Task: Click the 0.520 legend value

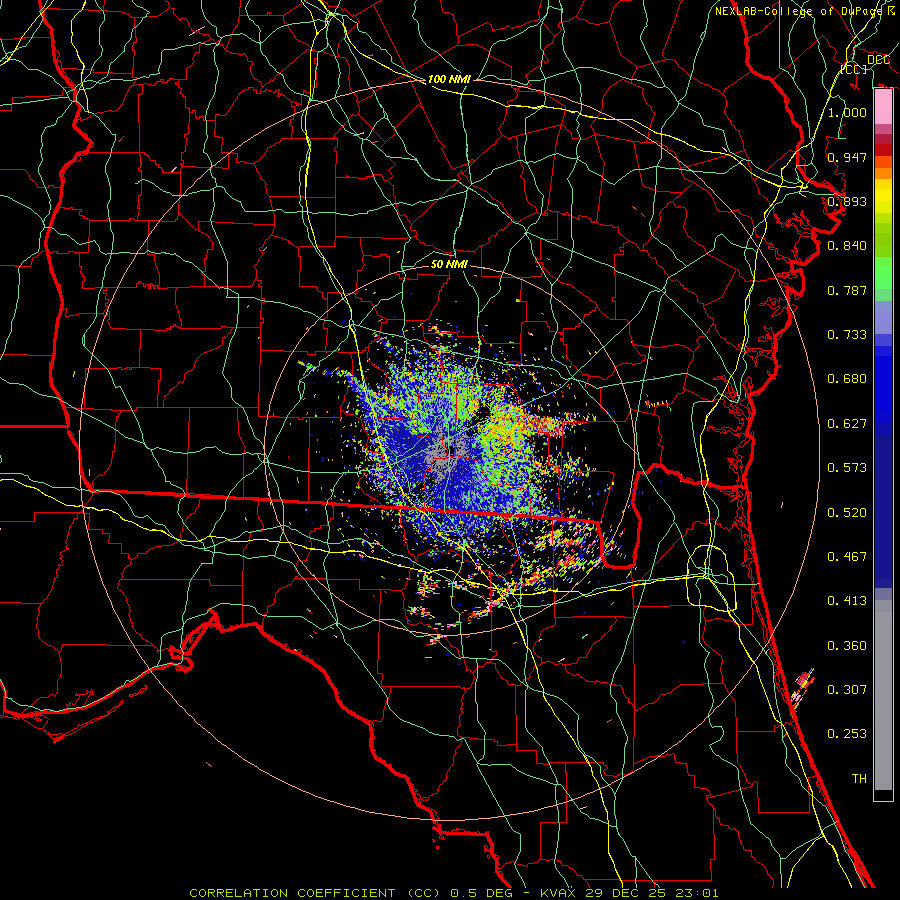Action: tap(847, 513)
